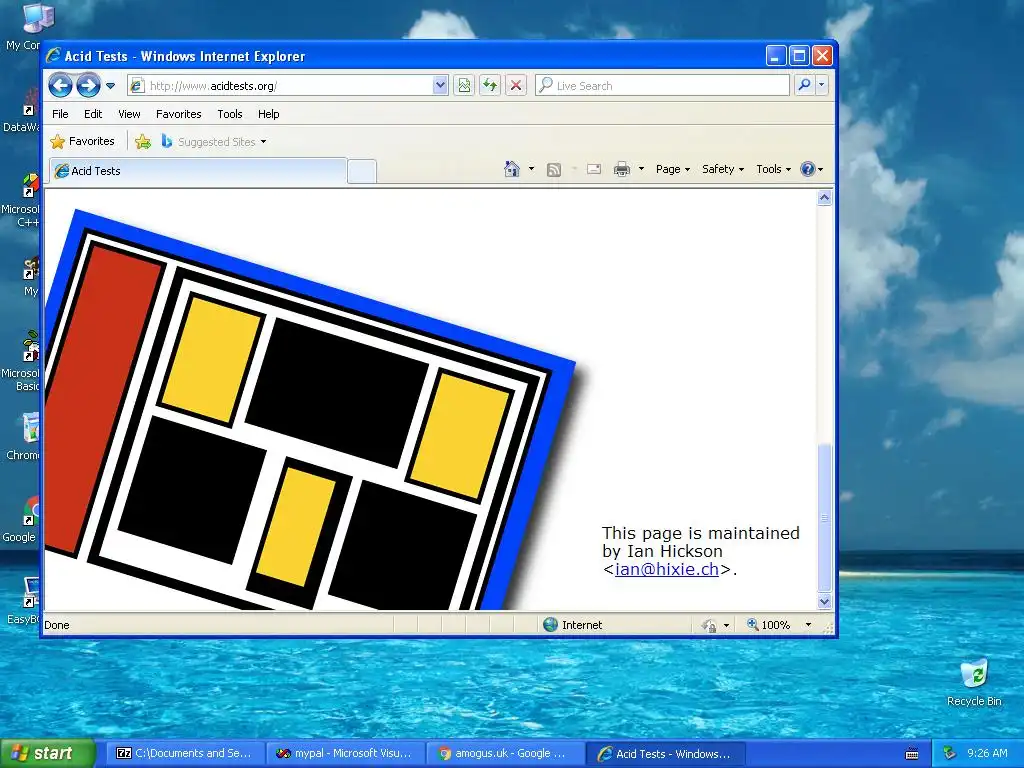Click the RSS feeds icon

click(554, 170)
